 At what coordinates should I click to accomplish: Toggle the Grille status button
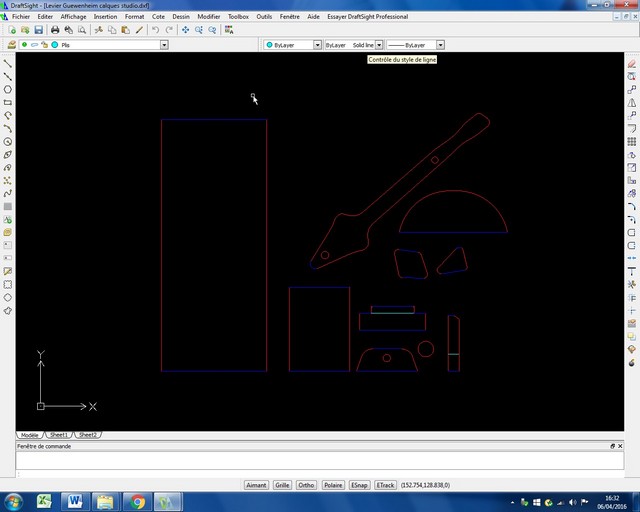(x=282, y=485)
